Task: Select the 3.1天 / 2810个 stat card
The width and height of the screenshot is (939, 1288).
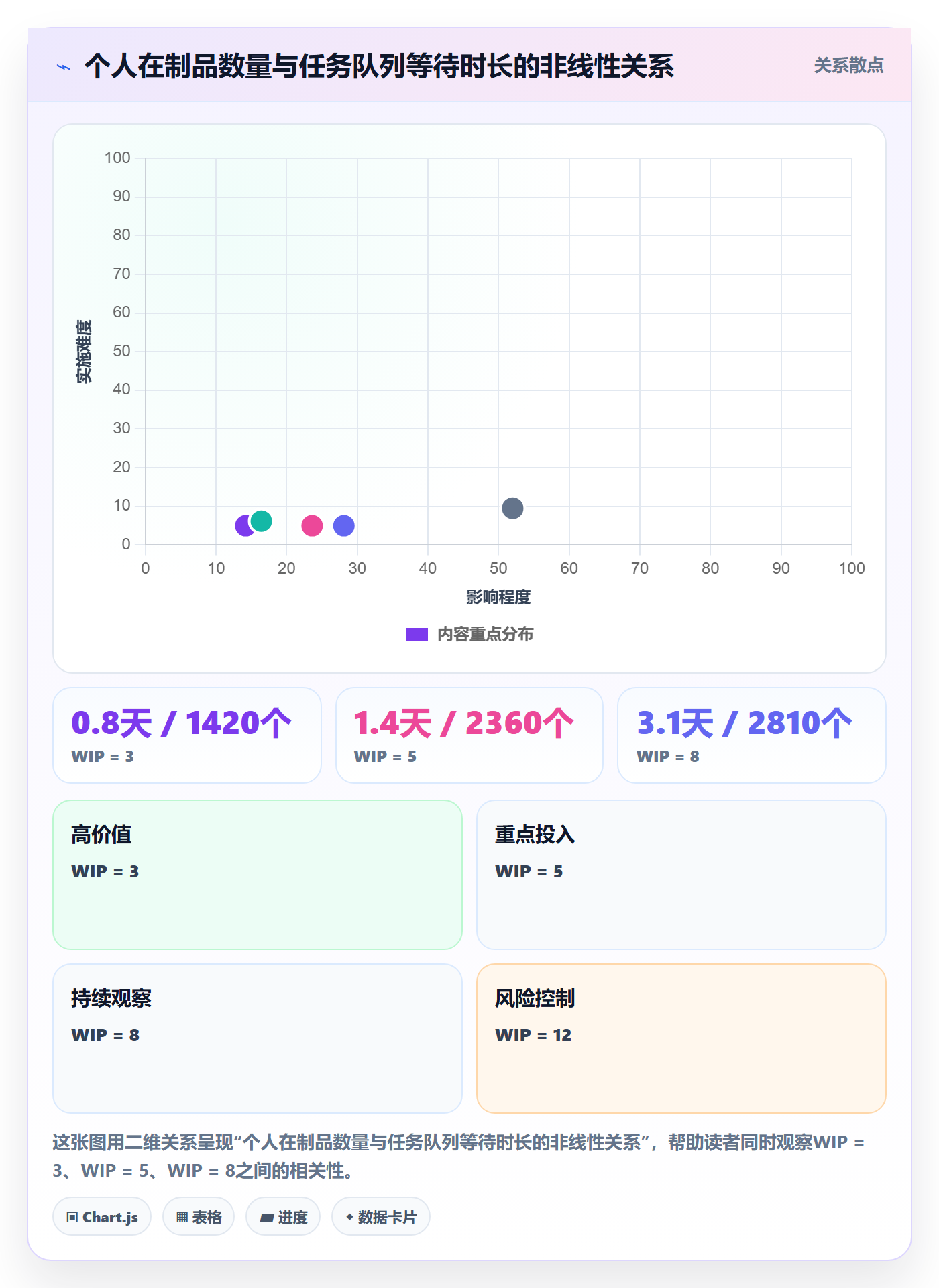Action: (752, 735)
